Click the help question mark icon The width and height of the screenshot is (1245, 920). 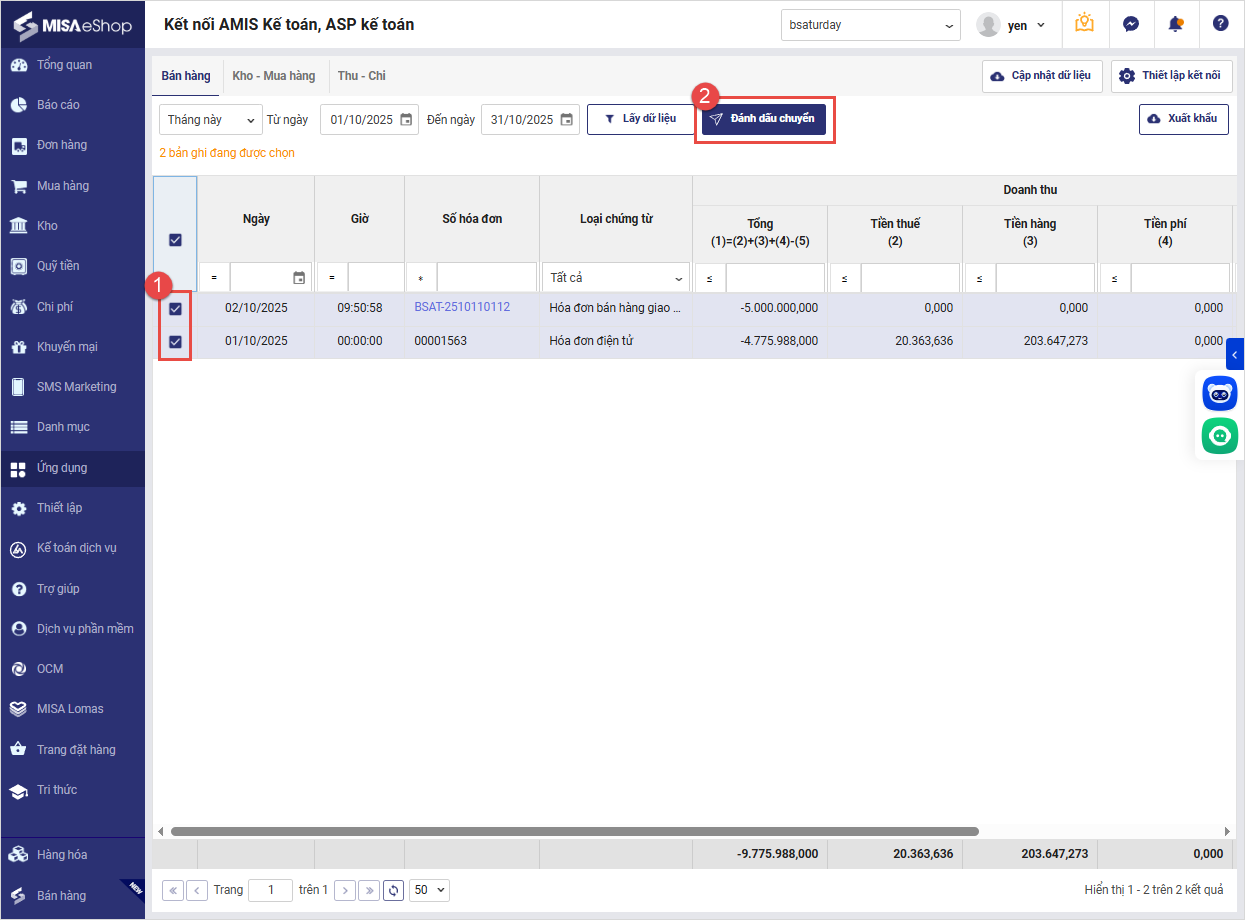click(x=1220, y=24)
